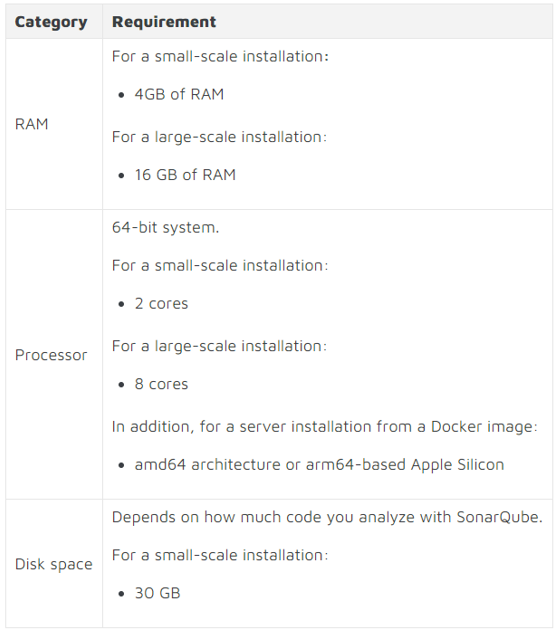Click the 2 cores bullet item
This screenshot has height=629, width=555.
point(161,304)
